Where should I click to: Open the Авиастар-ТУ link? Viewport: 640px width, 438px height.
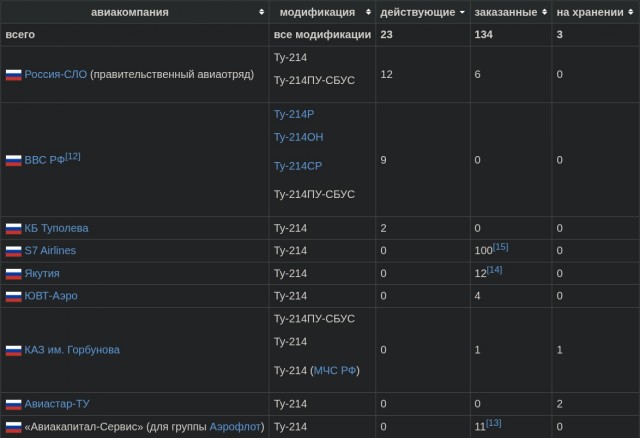point(57,404)
